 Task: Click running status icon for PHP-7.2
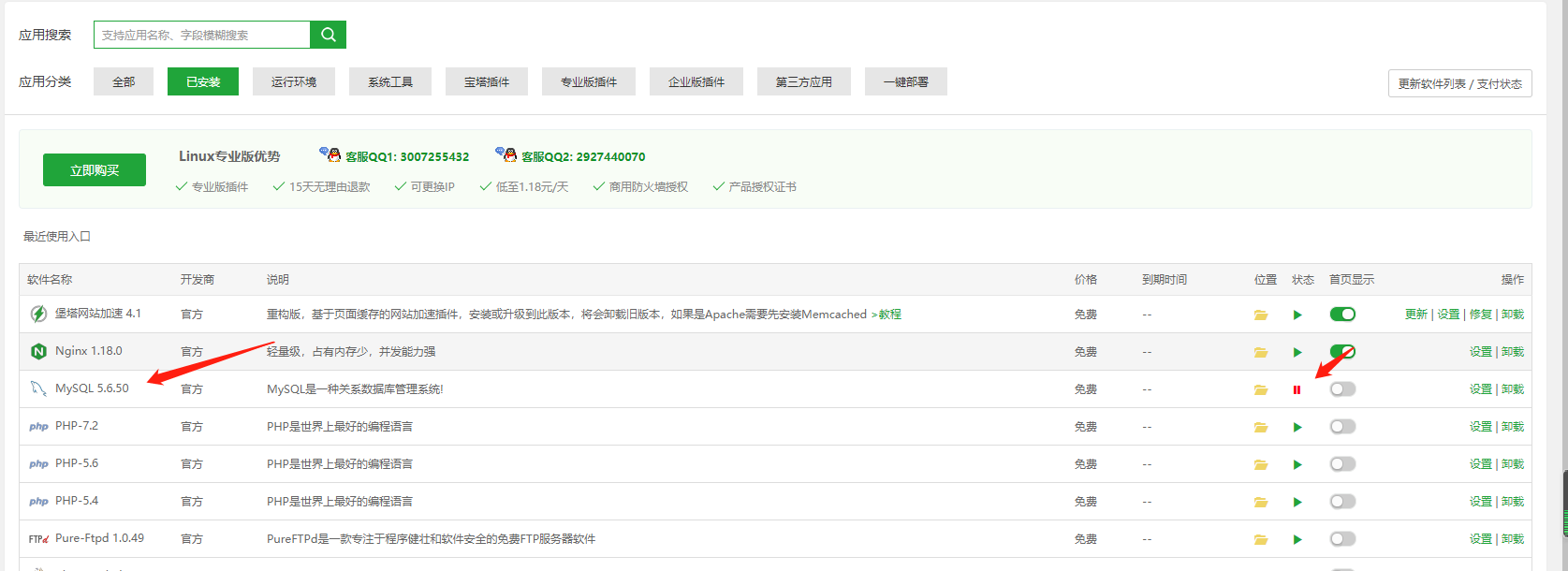(x=1297, y=427)
